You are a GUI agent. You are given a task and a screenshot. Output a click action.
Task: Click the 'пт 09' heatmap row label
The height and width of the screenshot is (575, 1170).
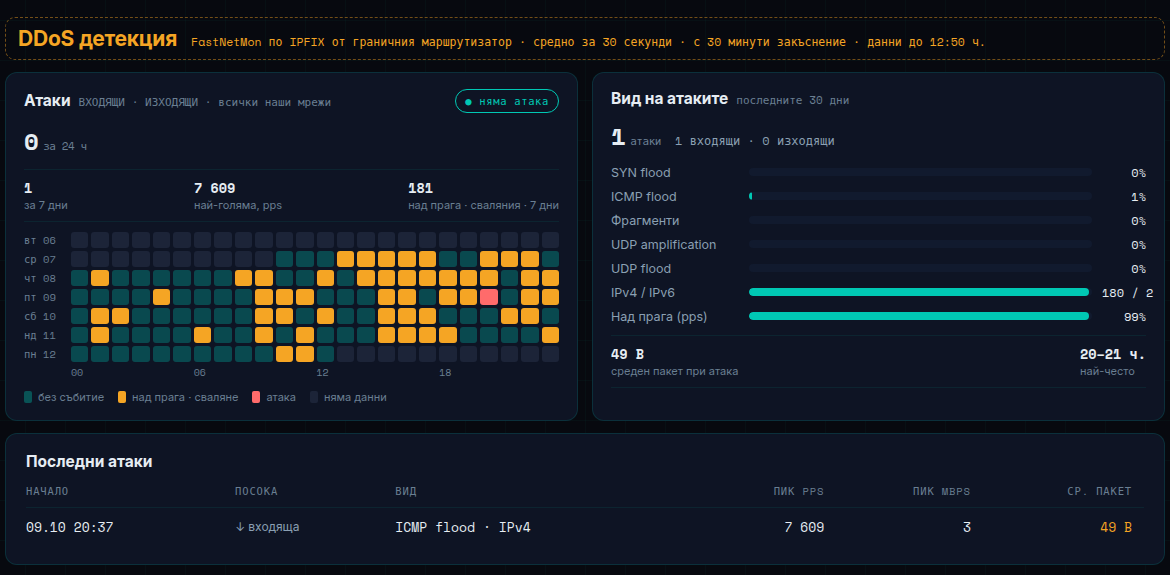pos(40,298)
